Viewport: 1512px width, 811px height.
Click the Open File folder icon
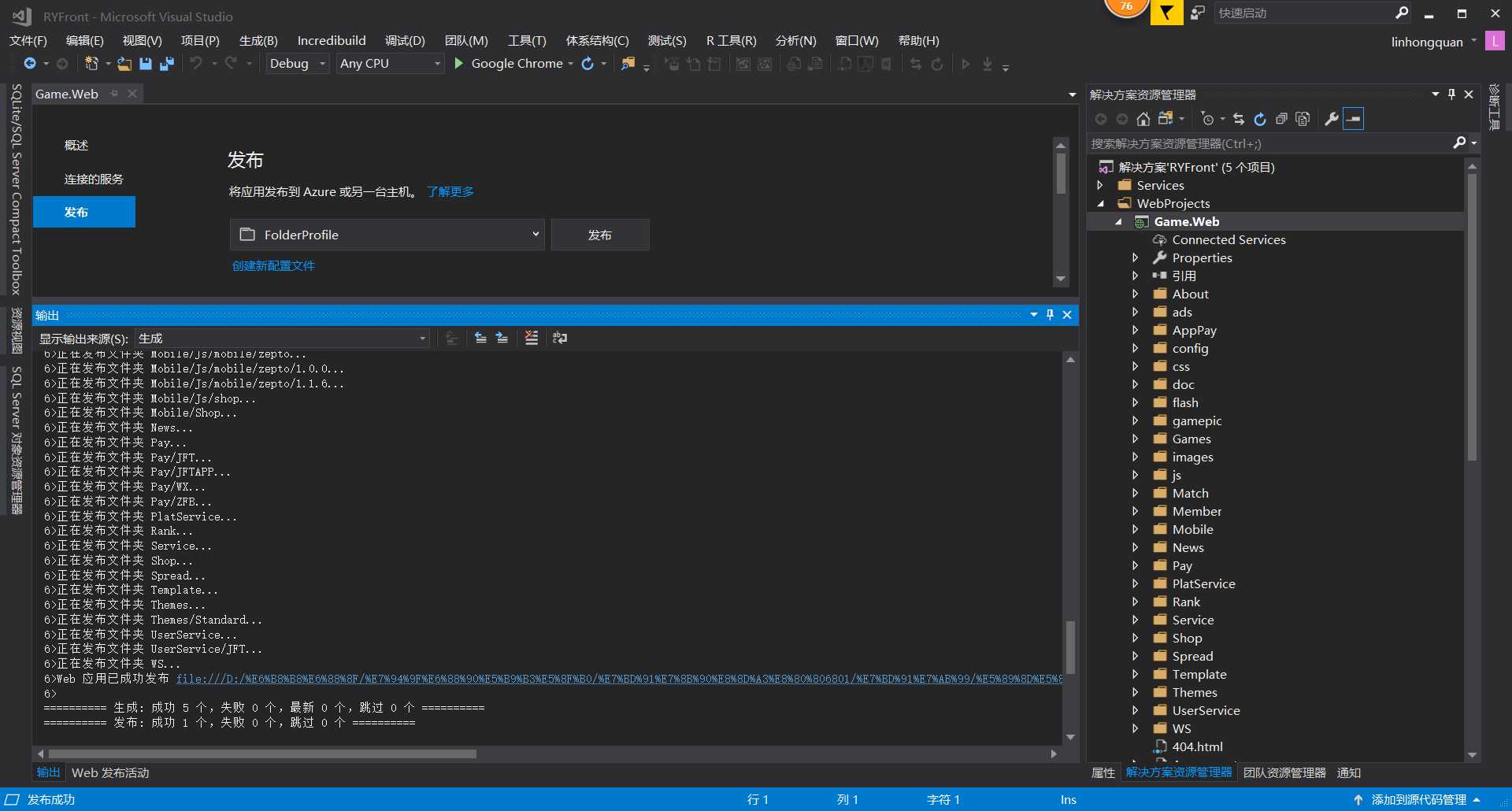124,64
